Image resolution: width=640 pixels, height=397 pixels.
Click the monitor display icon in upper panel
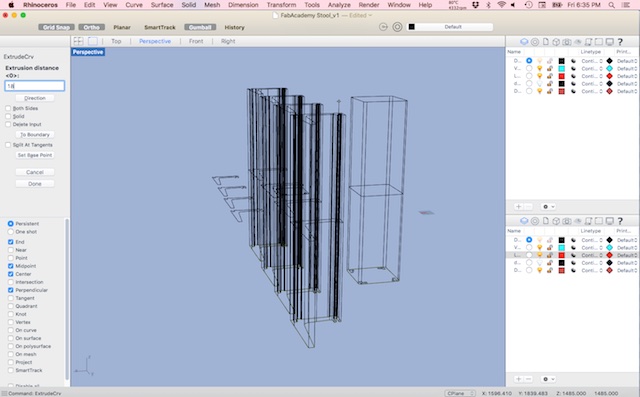click(x=609, y=42)
